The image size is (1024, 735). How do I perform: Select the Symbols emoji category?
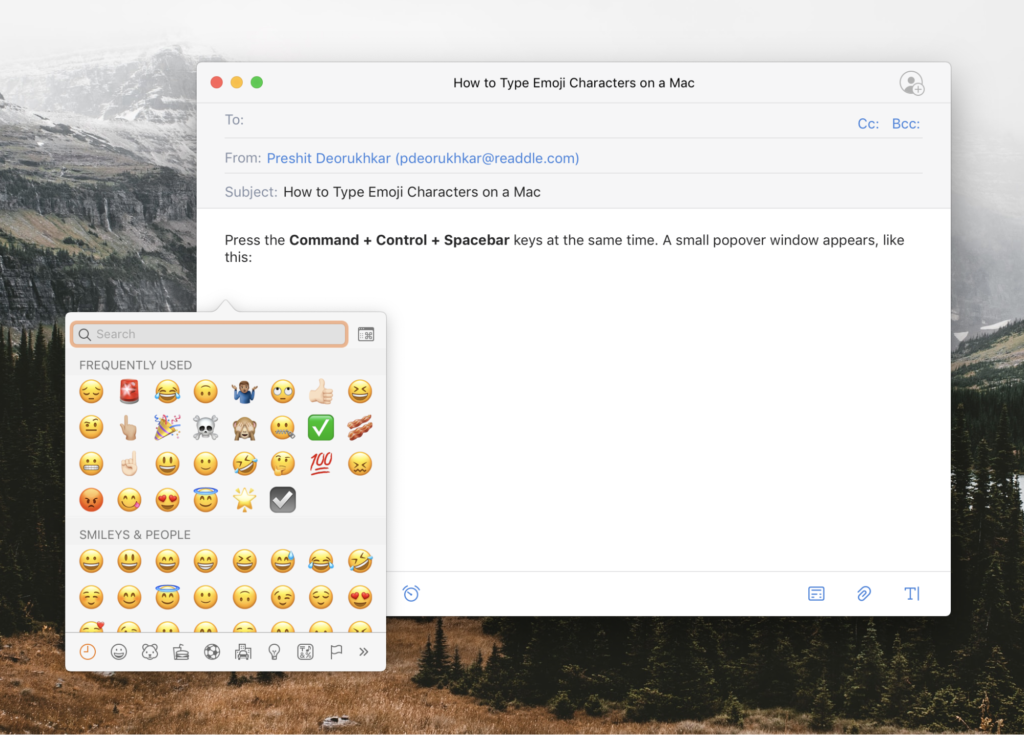[303, 651]
